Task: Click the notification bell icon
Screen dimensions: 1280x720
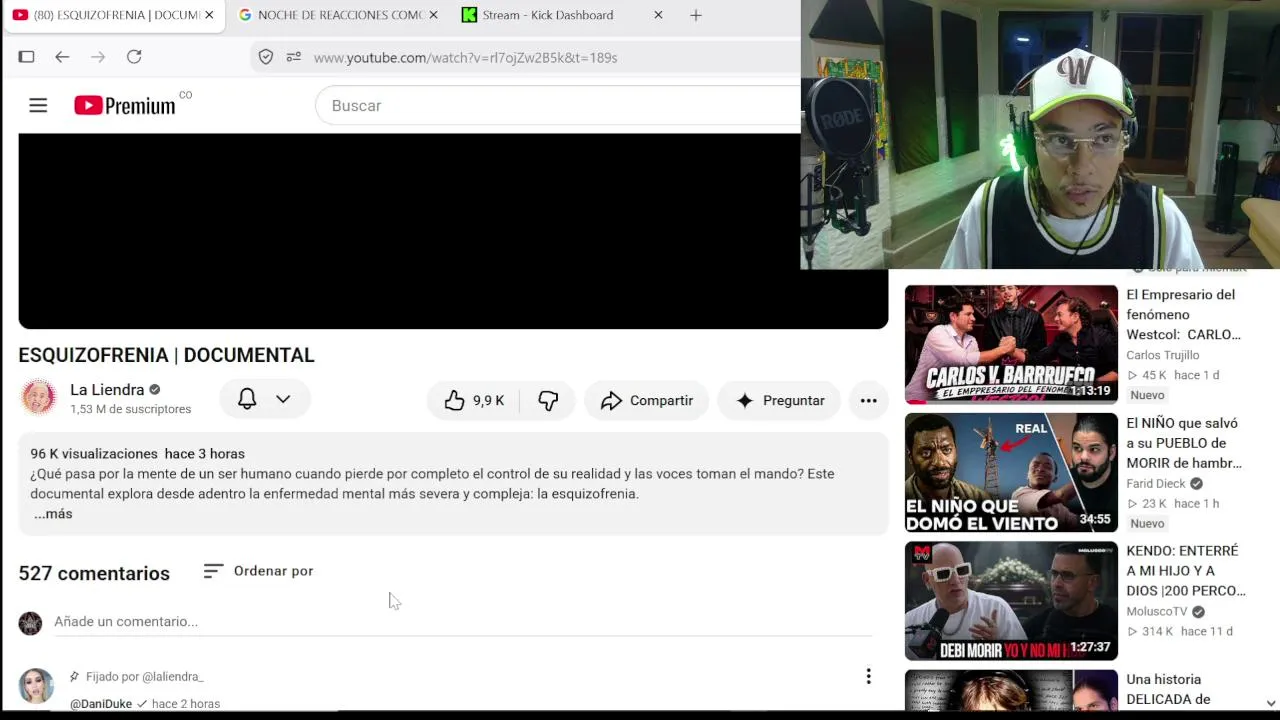Action: point(247,399)
